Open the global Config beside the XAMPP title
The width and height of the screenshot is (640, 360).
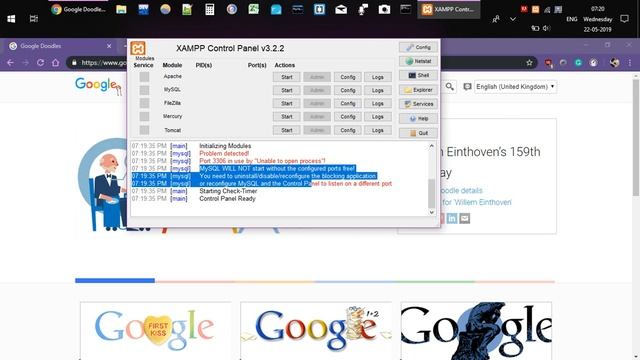(x=418, y=47)
